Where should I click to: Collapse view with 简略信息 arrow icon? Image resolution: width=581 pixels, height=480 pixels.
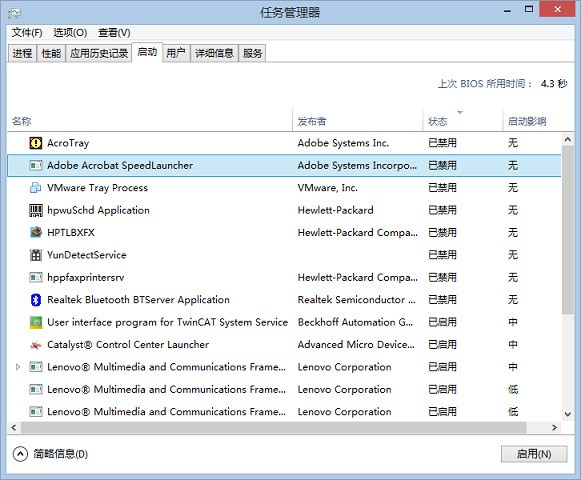point(20,454)
